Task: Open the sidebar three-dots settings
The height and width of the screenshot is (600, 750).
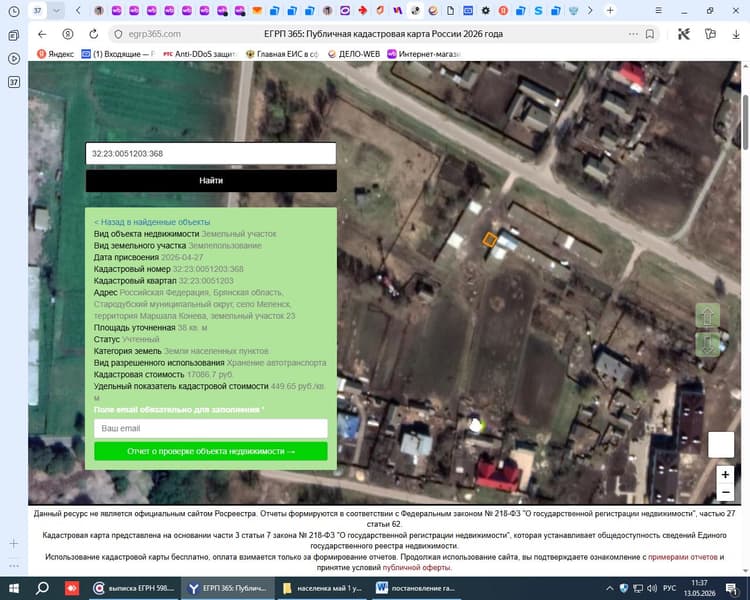Action: coord(14,566)
